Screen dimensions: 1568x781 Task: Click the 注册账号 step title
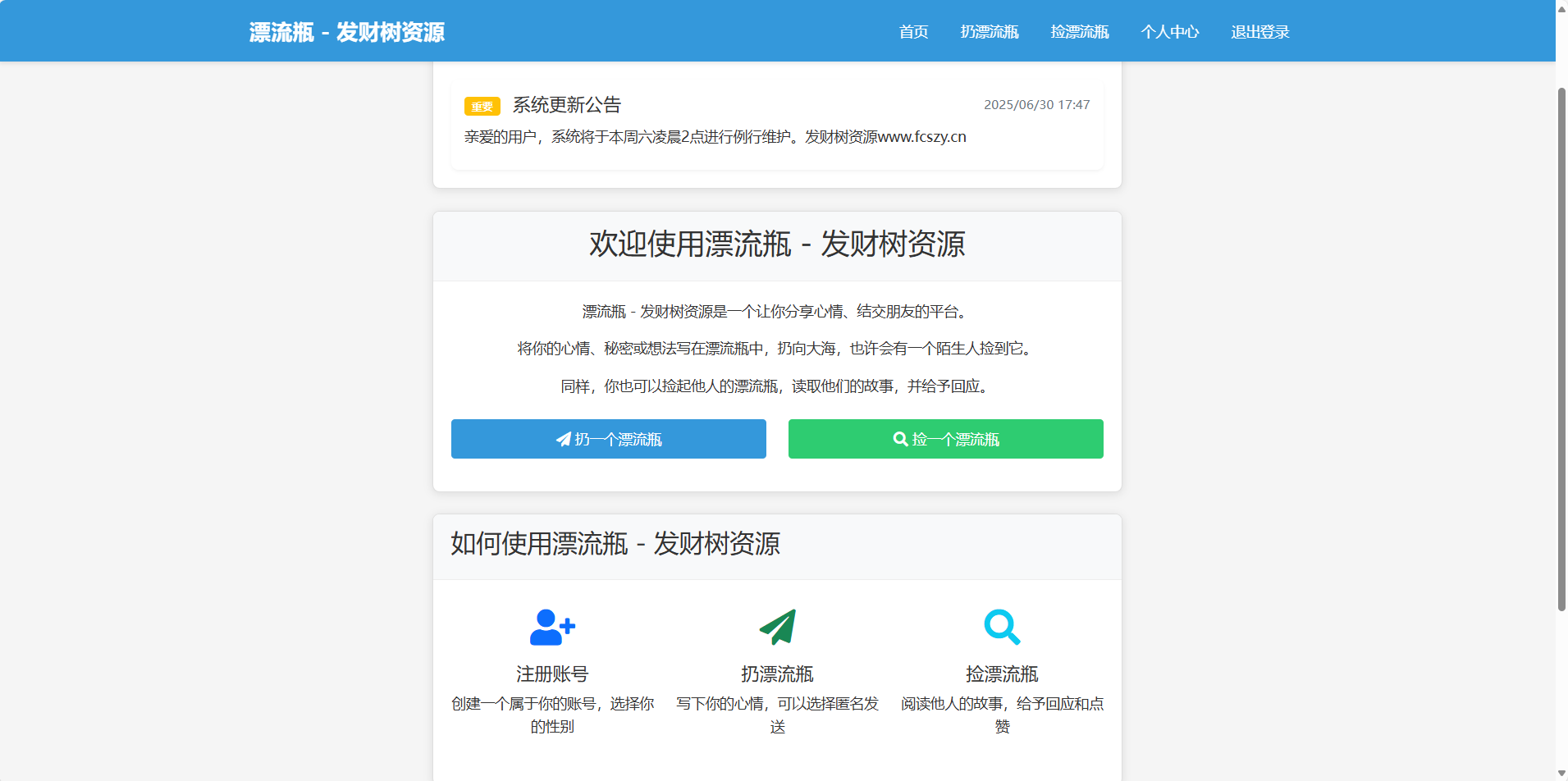[552, 674]
